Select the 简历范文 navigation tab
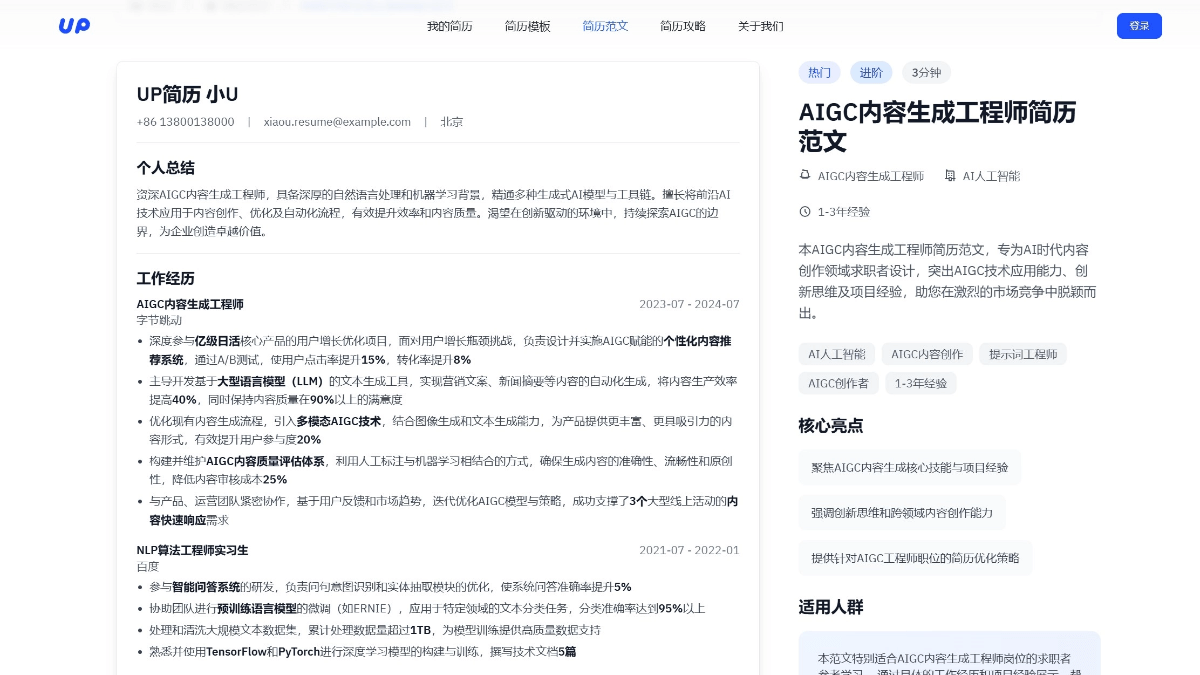This screenshot has height=675, width=1200. tap(605, 26)
